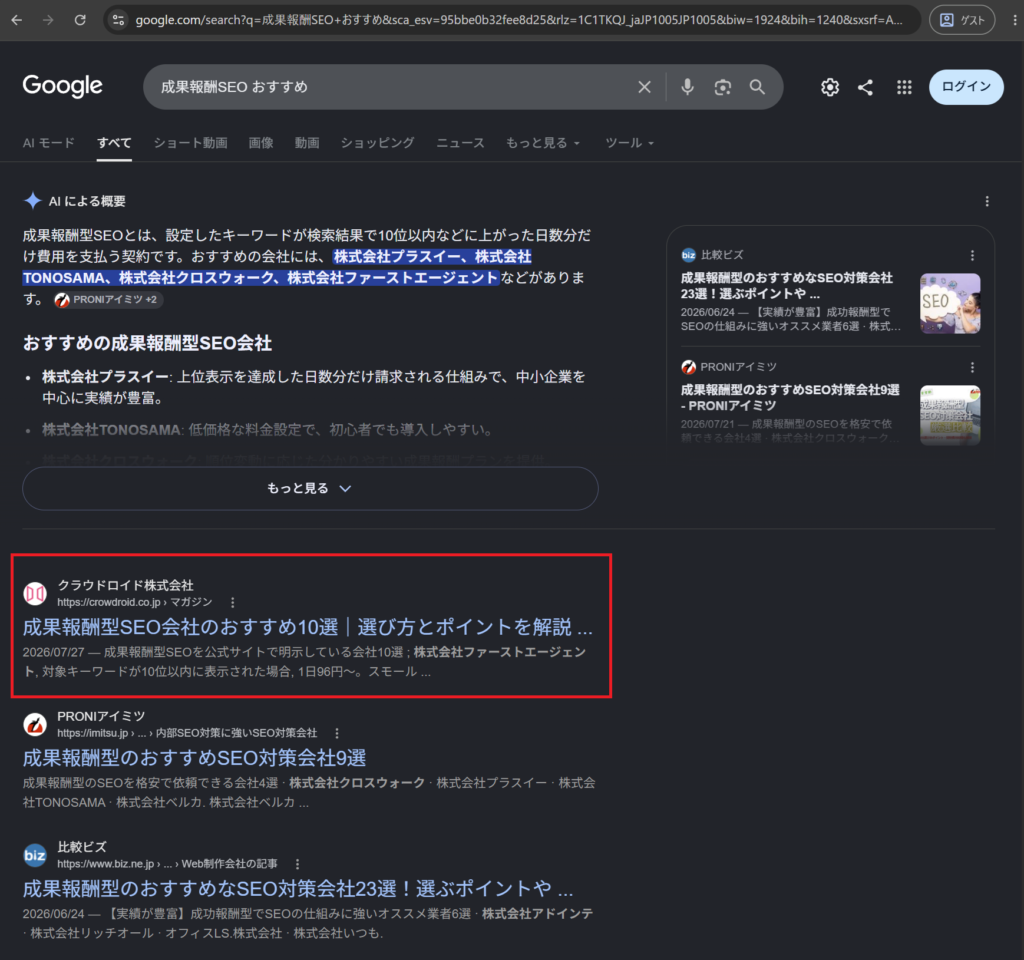Click the address bar URL
The height and width of the screenshot is (960, 1024).
tap(519, 20)
